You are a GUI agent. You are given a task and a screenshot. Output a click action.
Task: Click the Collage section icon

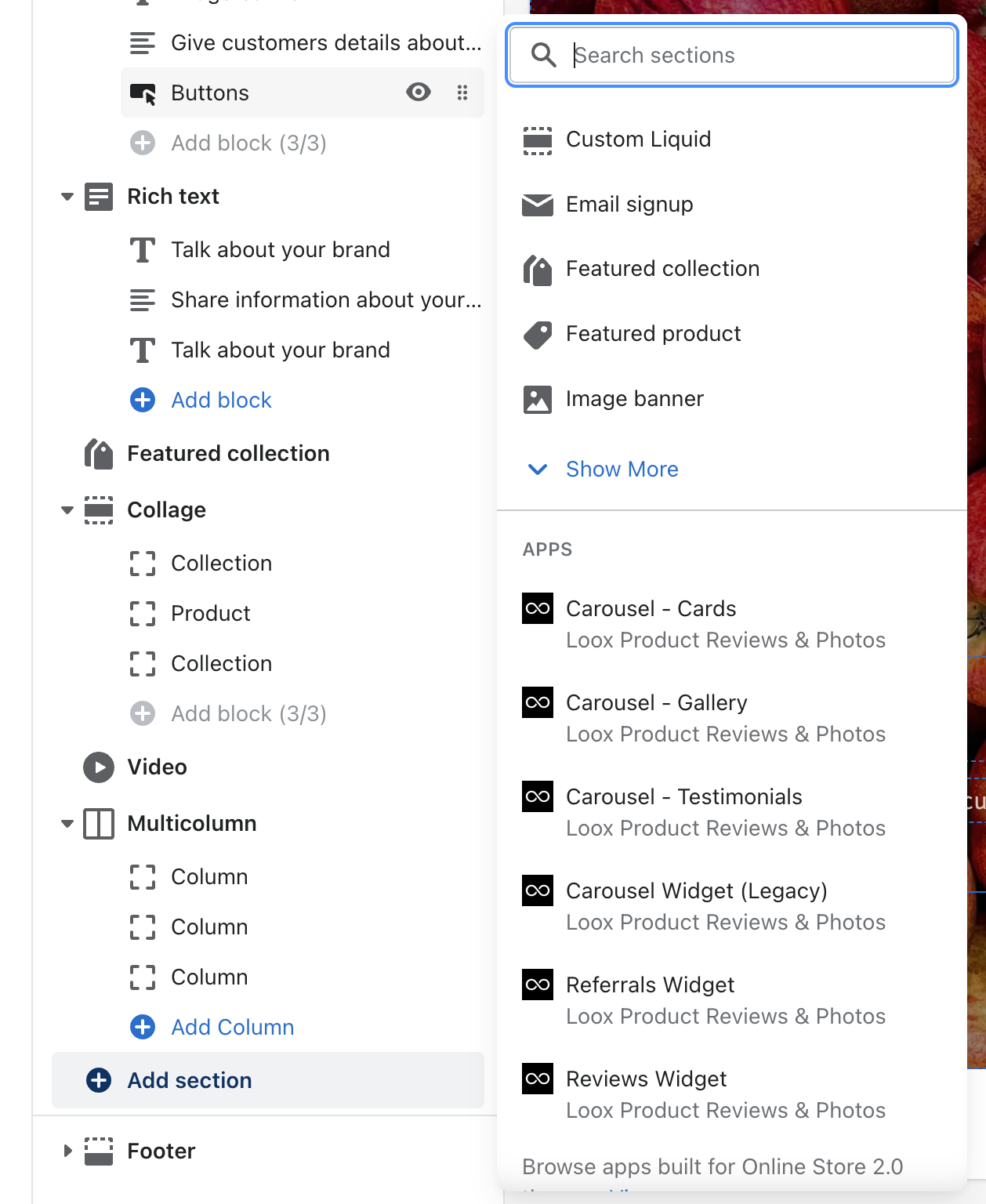[x=99, y=510]
